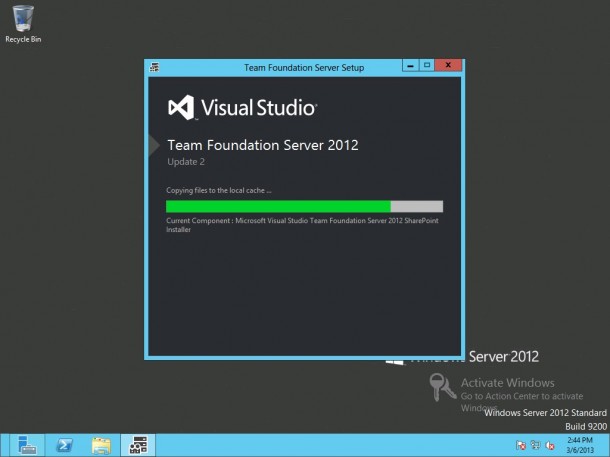Open Server Manager from the taskbar
The height and width of the screenshot is (457, 610).
coord(27,445)
